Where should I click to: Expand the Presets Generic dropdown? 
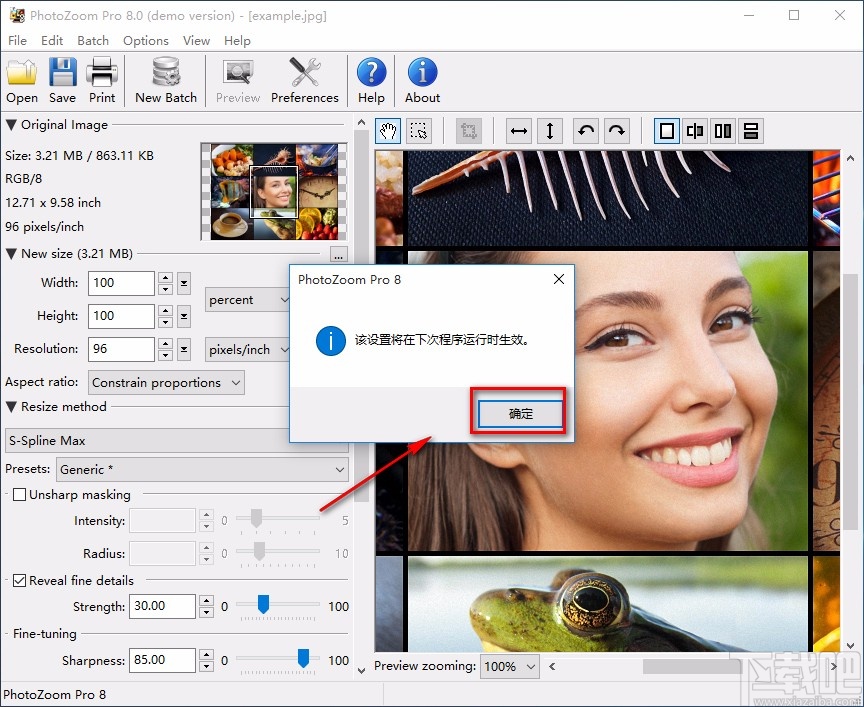pos(201,469)
